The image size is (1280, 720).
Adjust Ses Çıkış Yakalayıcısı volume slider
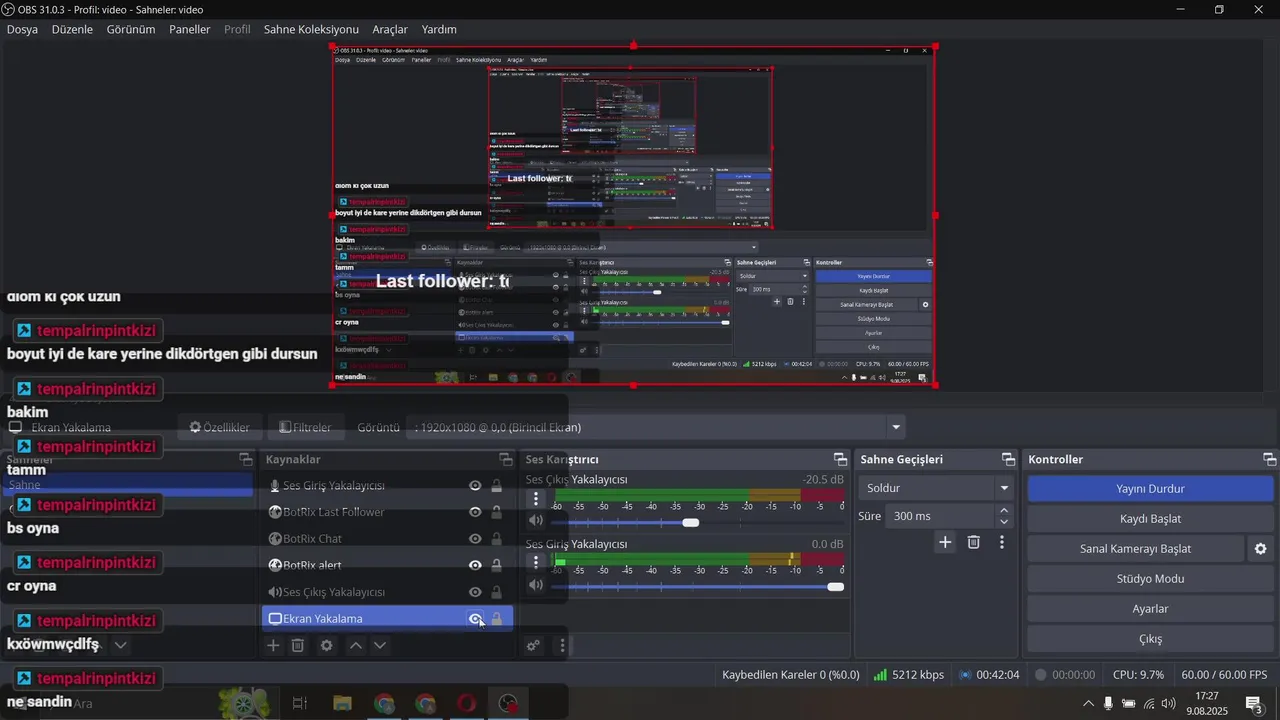tap(690, 523)
